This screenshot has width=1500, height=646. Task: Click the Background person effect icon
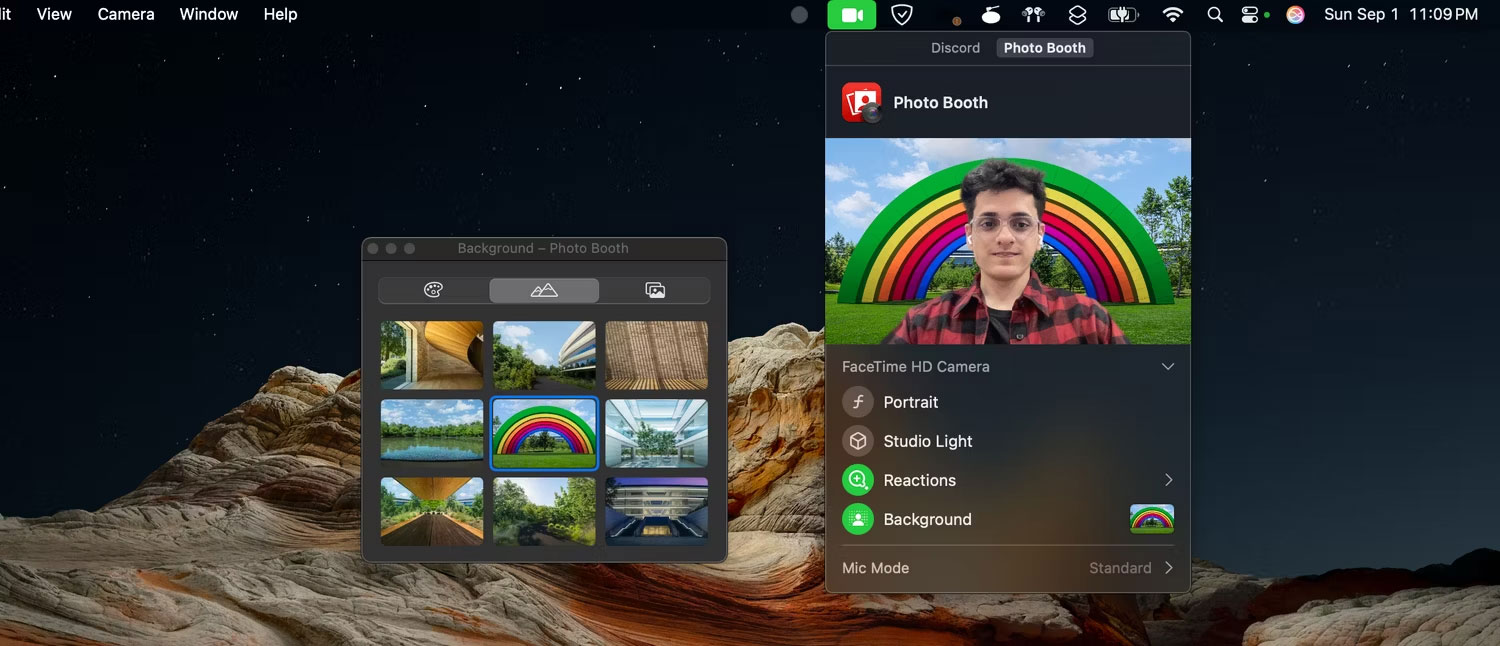coord(857,519)
